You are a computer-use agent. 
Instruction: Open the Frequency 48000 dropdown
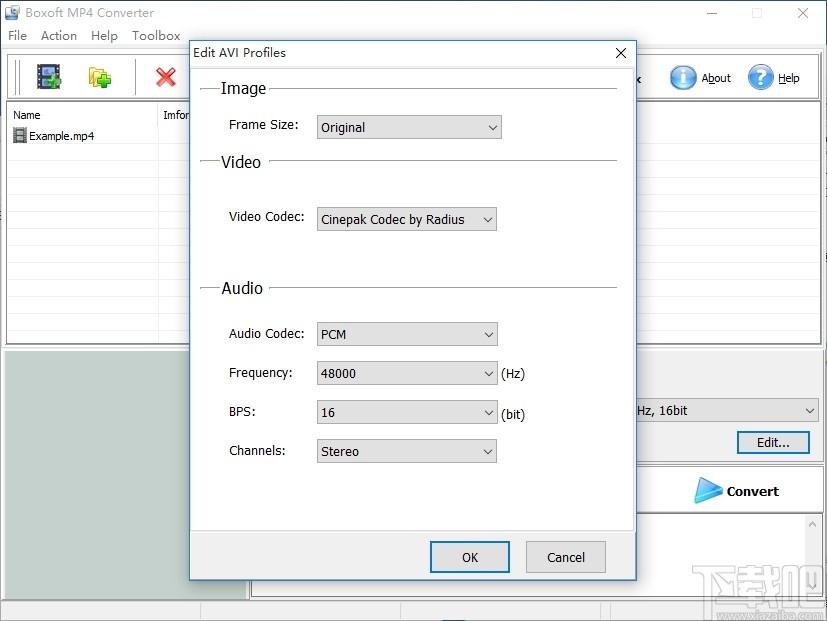point(407,373)
